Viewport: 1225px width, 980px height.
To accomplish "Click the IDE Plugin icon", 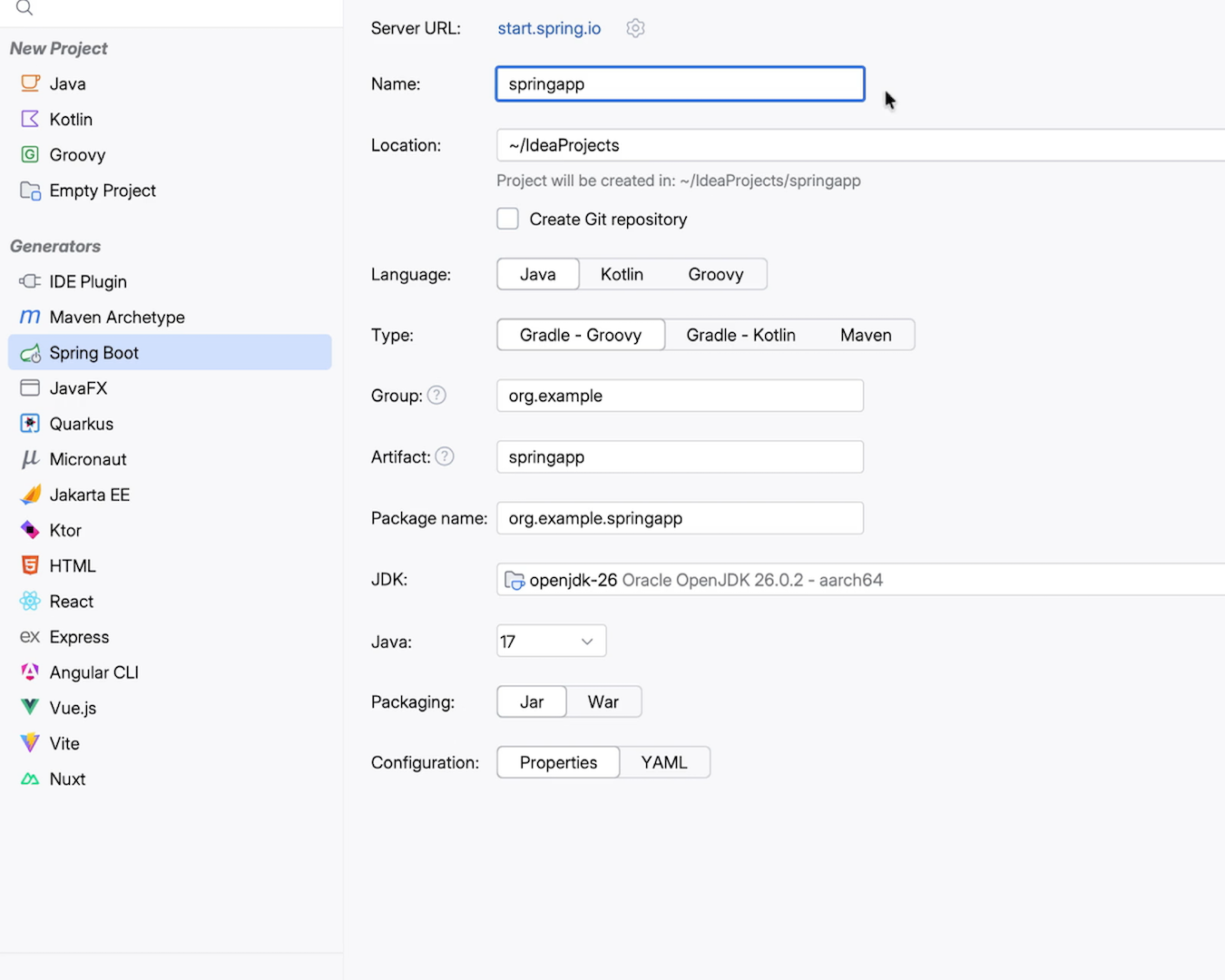I will 30,281.
